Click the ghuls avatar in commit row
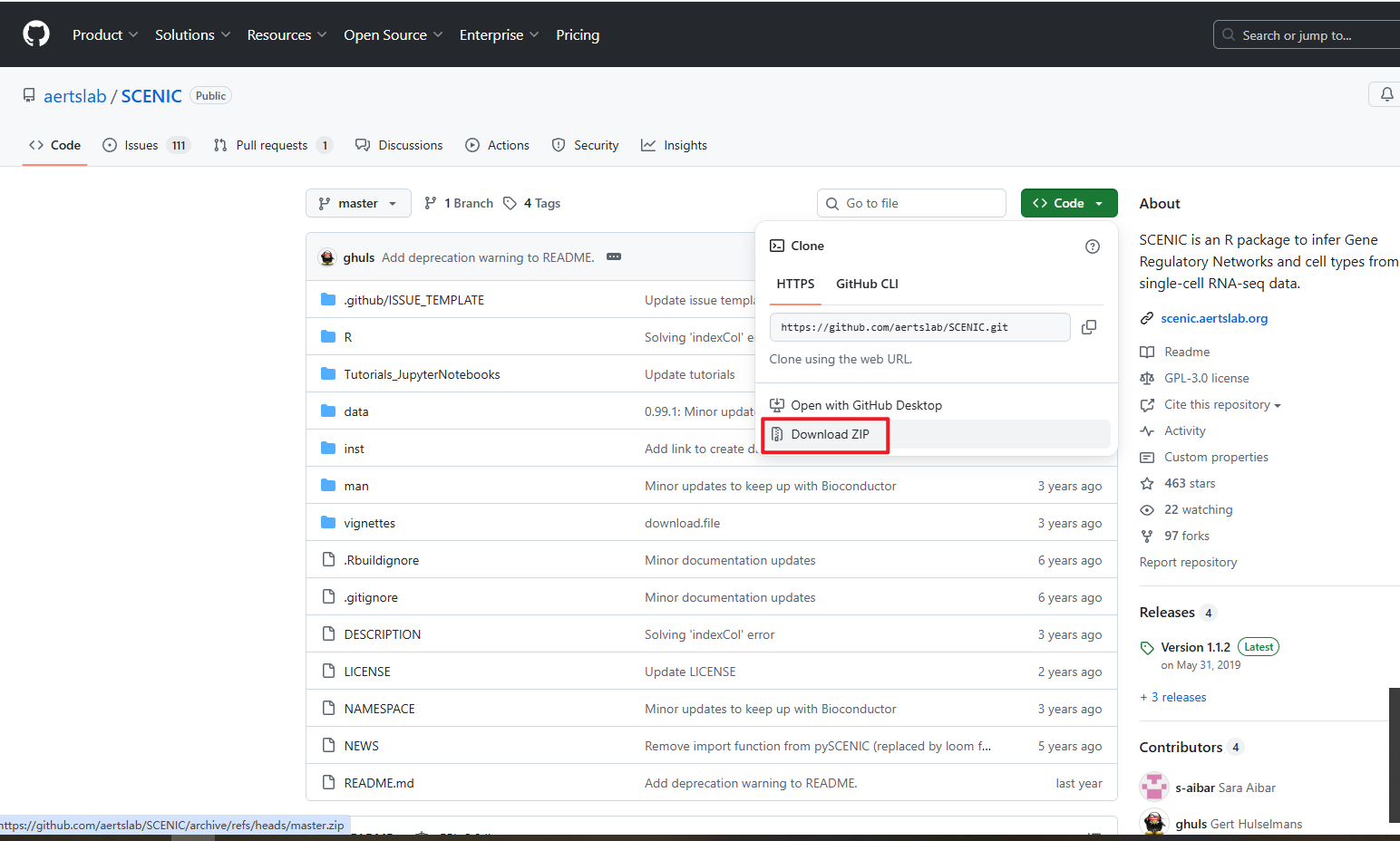This screenshot has height=841, width=1400. click(327, 257)
